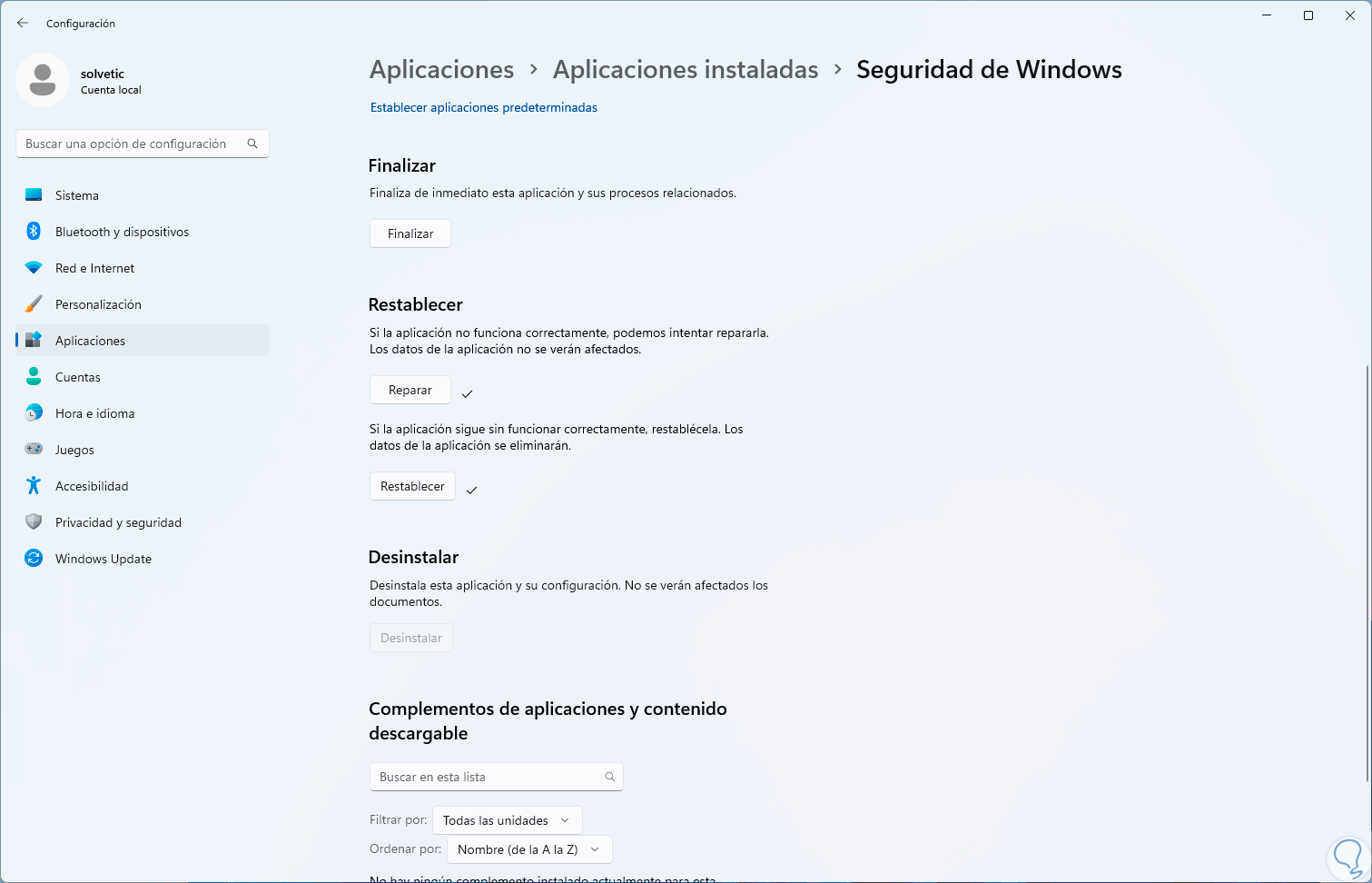Maximize the Configuración window
Viewport: 1372px width, 883px height.
(1308, 15)
